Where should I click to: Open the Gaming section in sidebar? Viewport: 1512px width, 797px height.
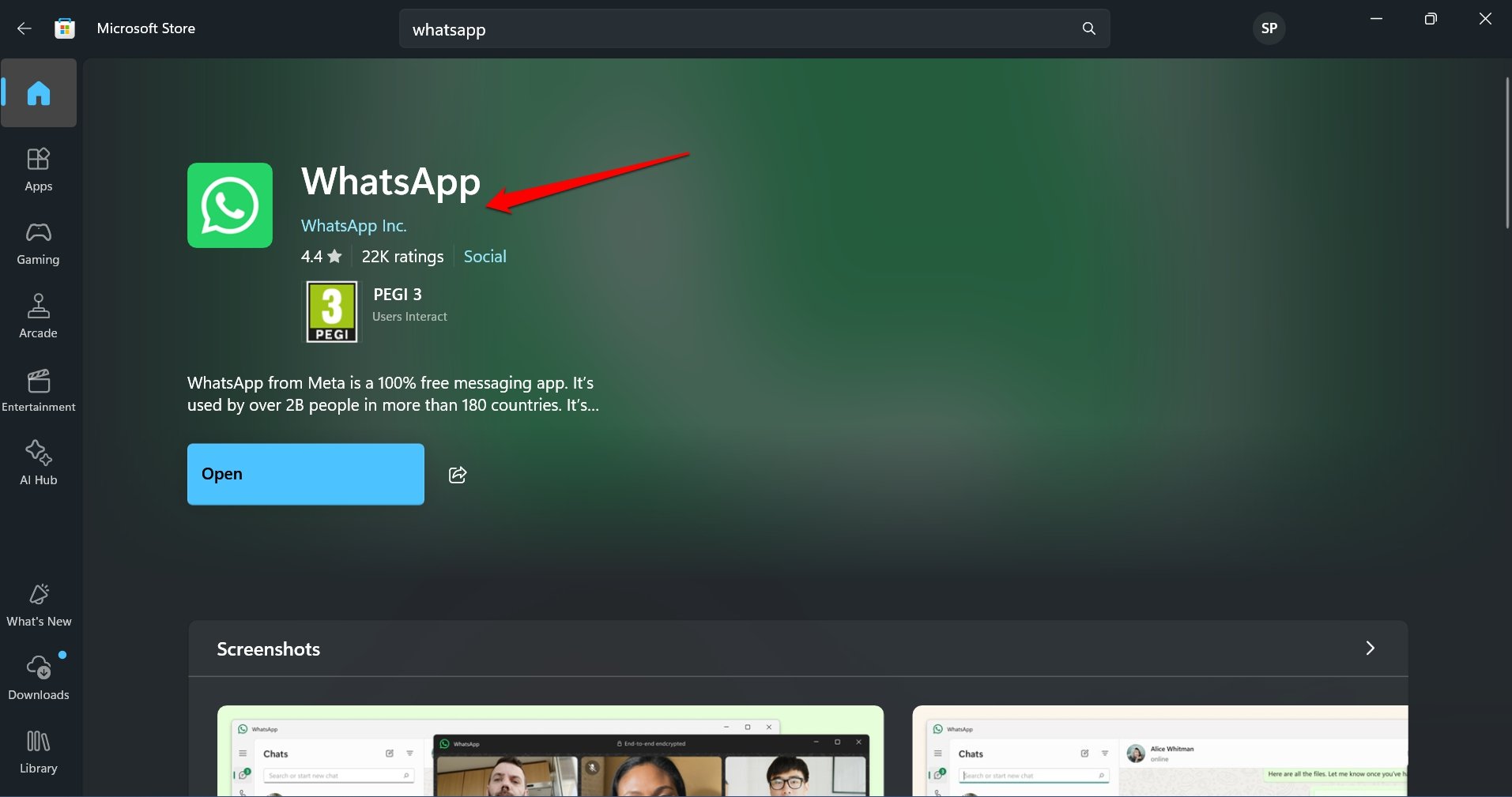pyautogui.click(x=39, y=243)
